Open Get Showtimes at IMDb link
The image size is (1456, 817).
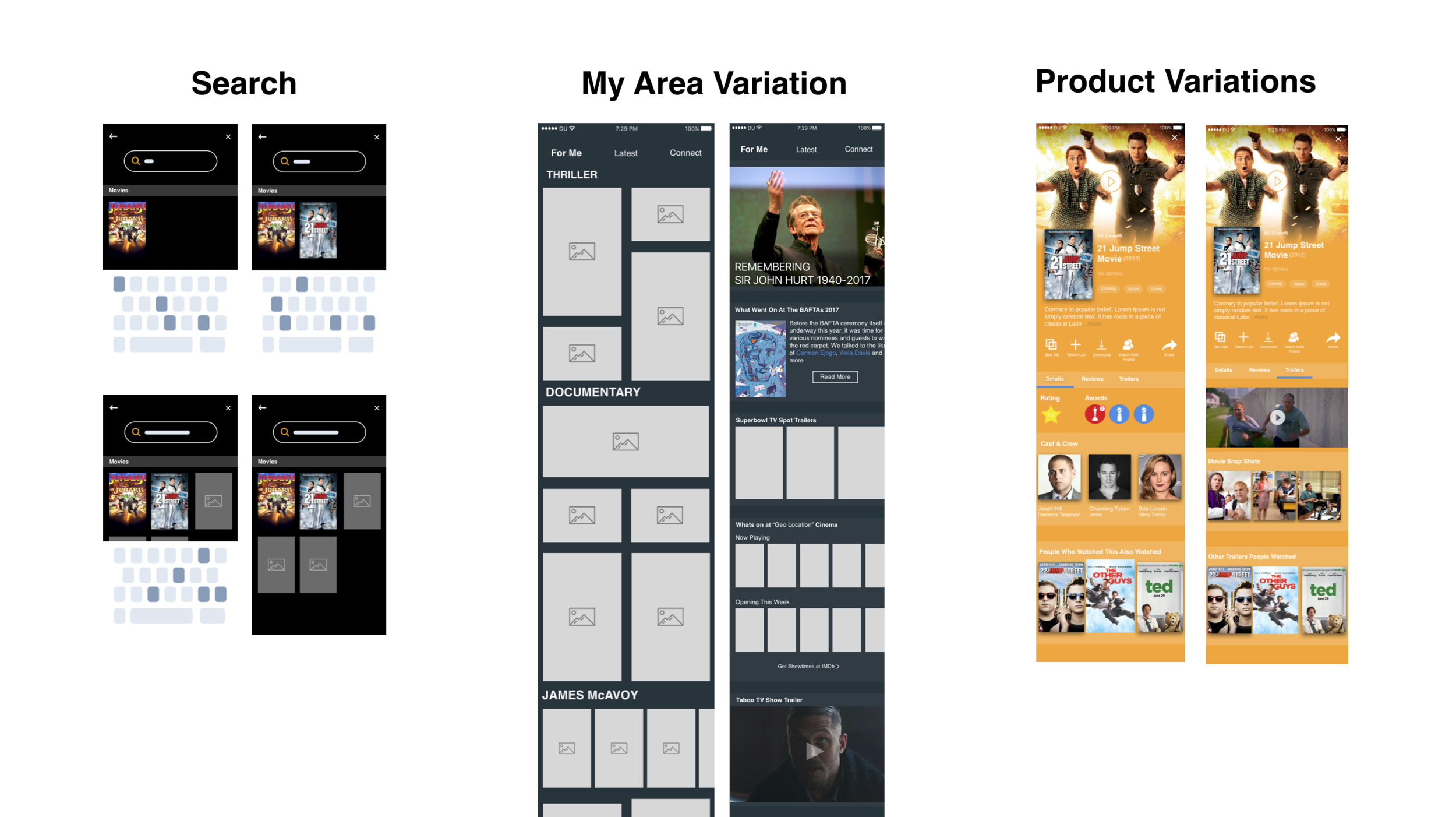(808, 666)
